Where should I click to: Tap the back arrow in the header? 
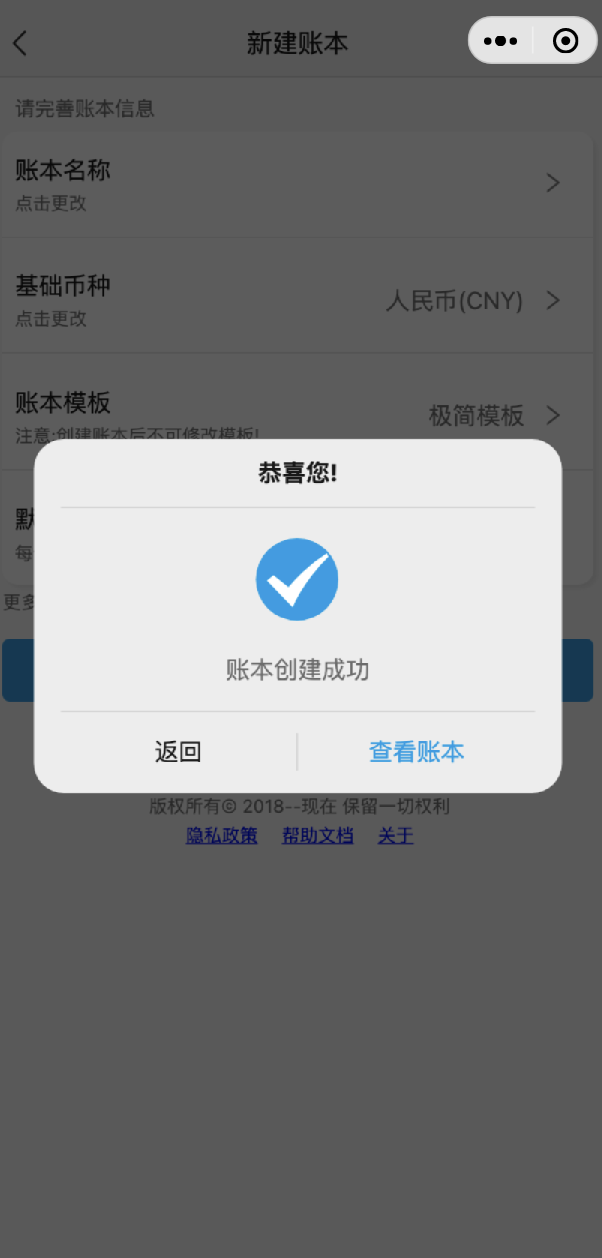point(20,43)
